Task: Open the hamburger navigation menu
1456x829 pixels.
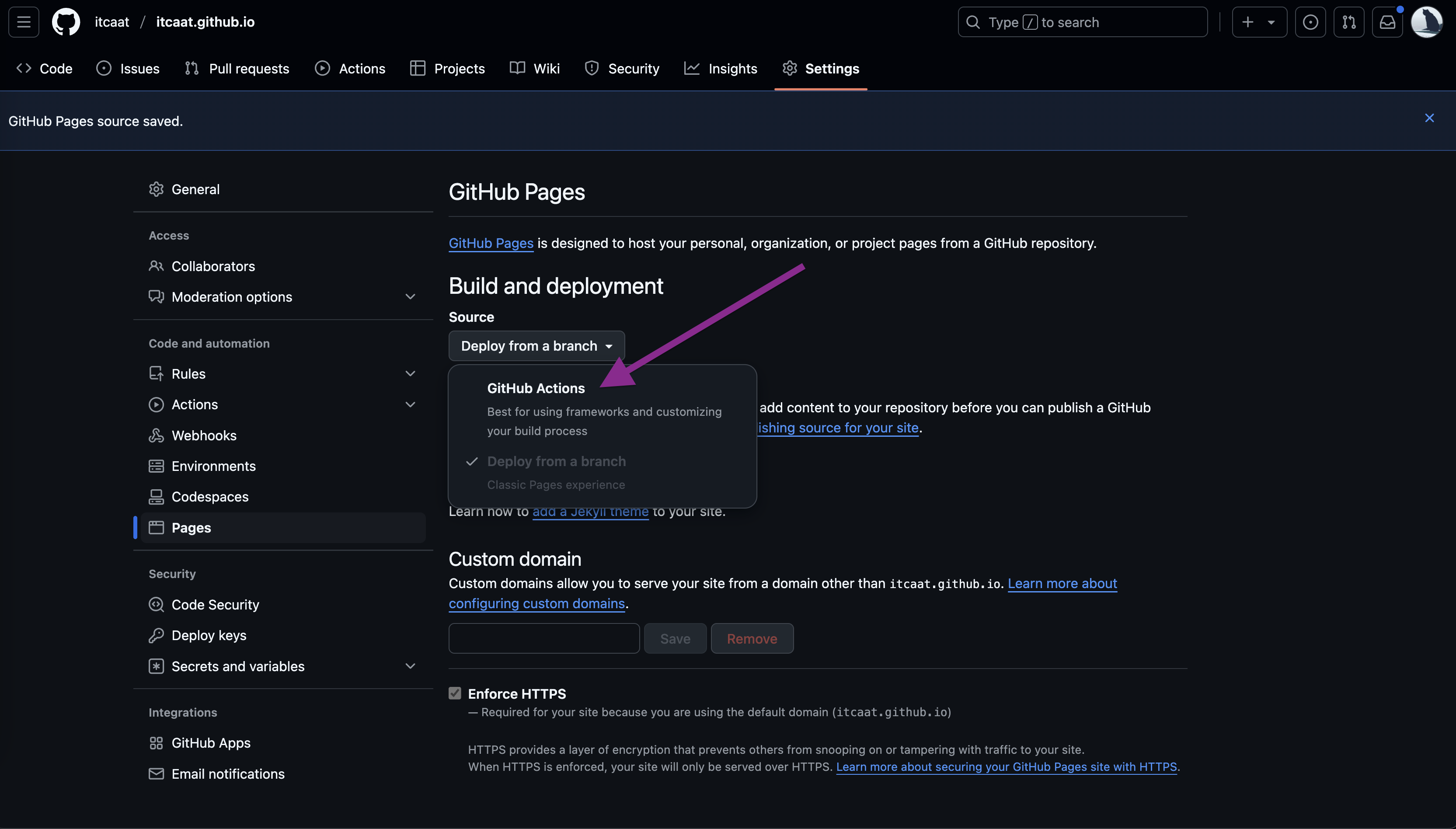Action: tap(23, 22)
